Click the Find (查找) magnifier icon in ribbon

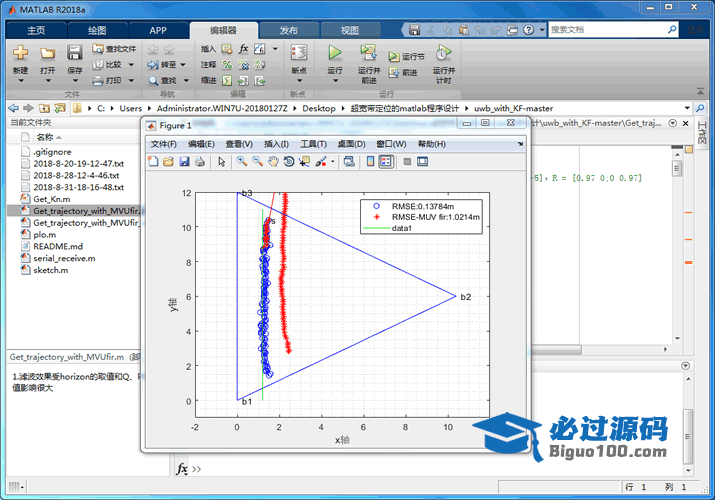click(x=153, y=81)
